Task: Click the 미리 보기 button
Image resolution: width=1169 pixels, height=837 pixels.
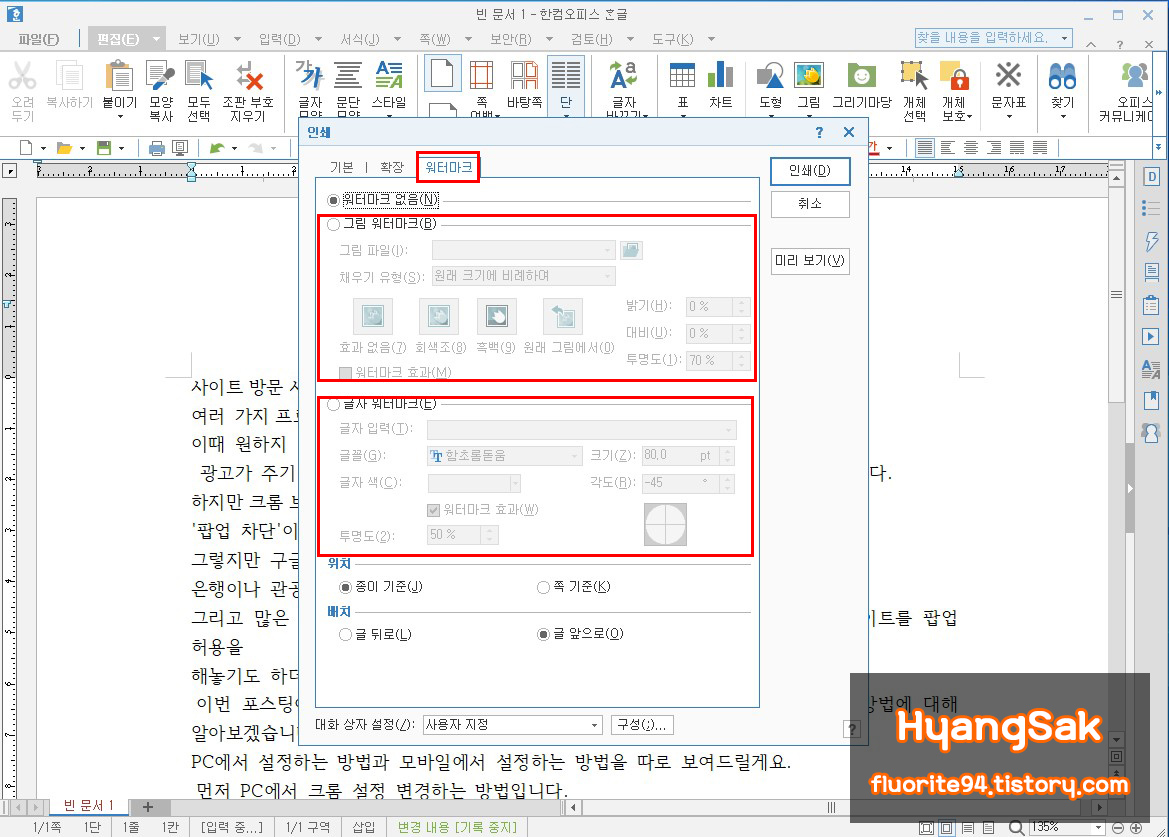Action: pyautogui.click(x=810, y=261)
